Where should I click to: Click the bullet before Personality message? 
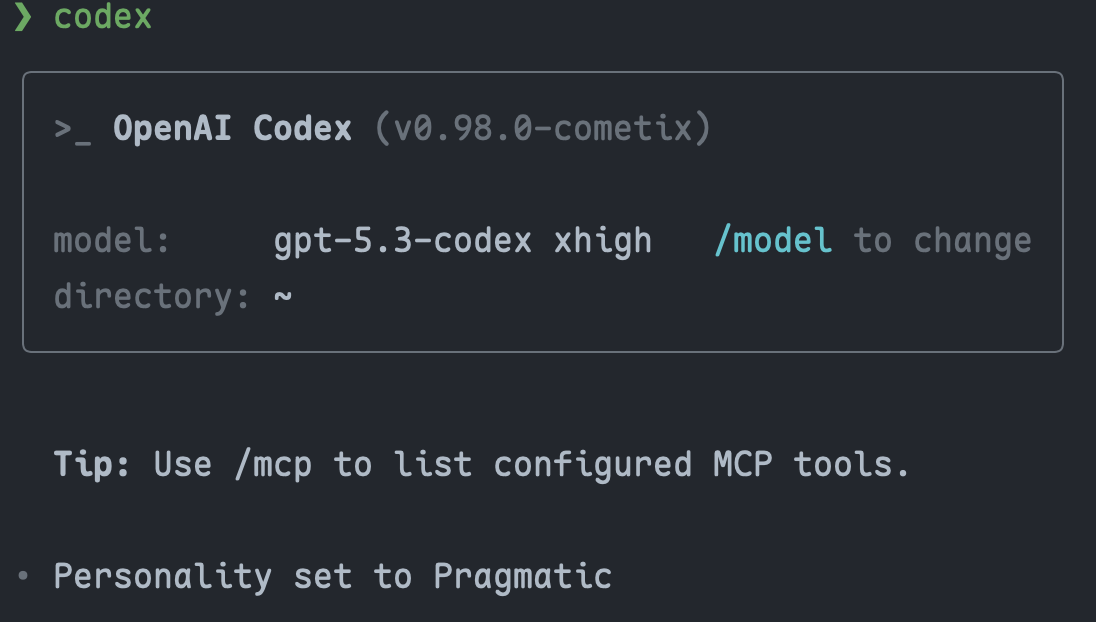point(23,576)
